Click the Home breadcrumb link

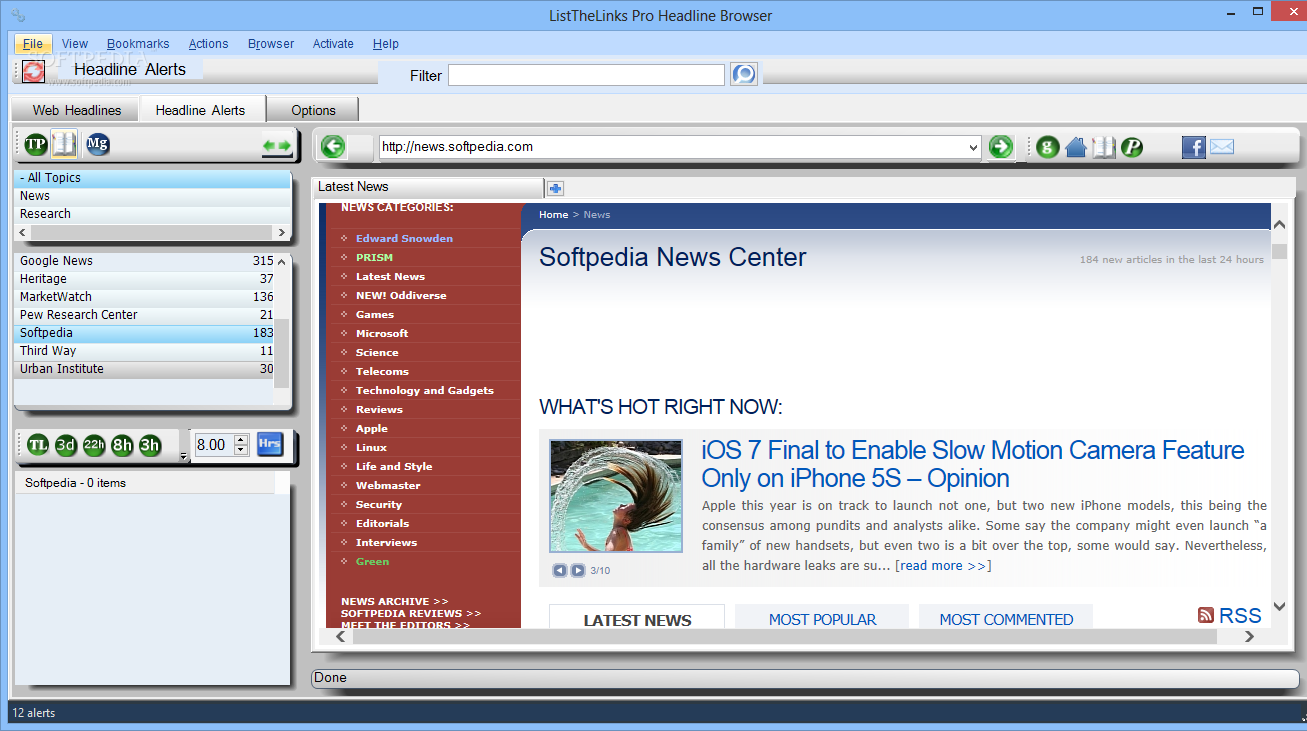click(x=553, y=215)
